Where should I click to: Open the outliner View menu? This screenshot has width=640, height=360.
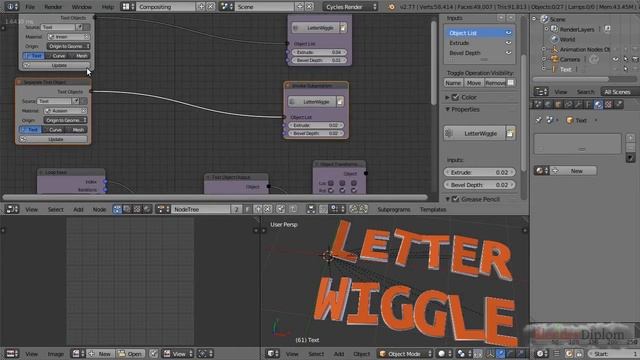[560, 92]
